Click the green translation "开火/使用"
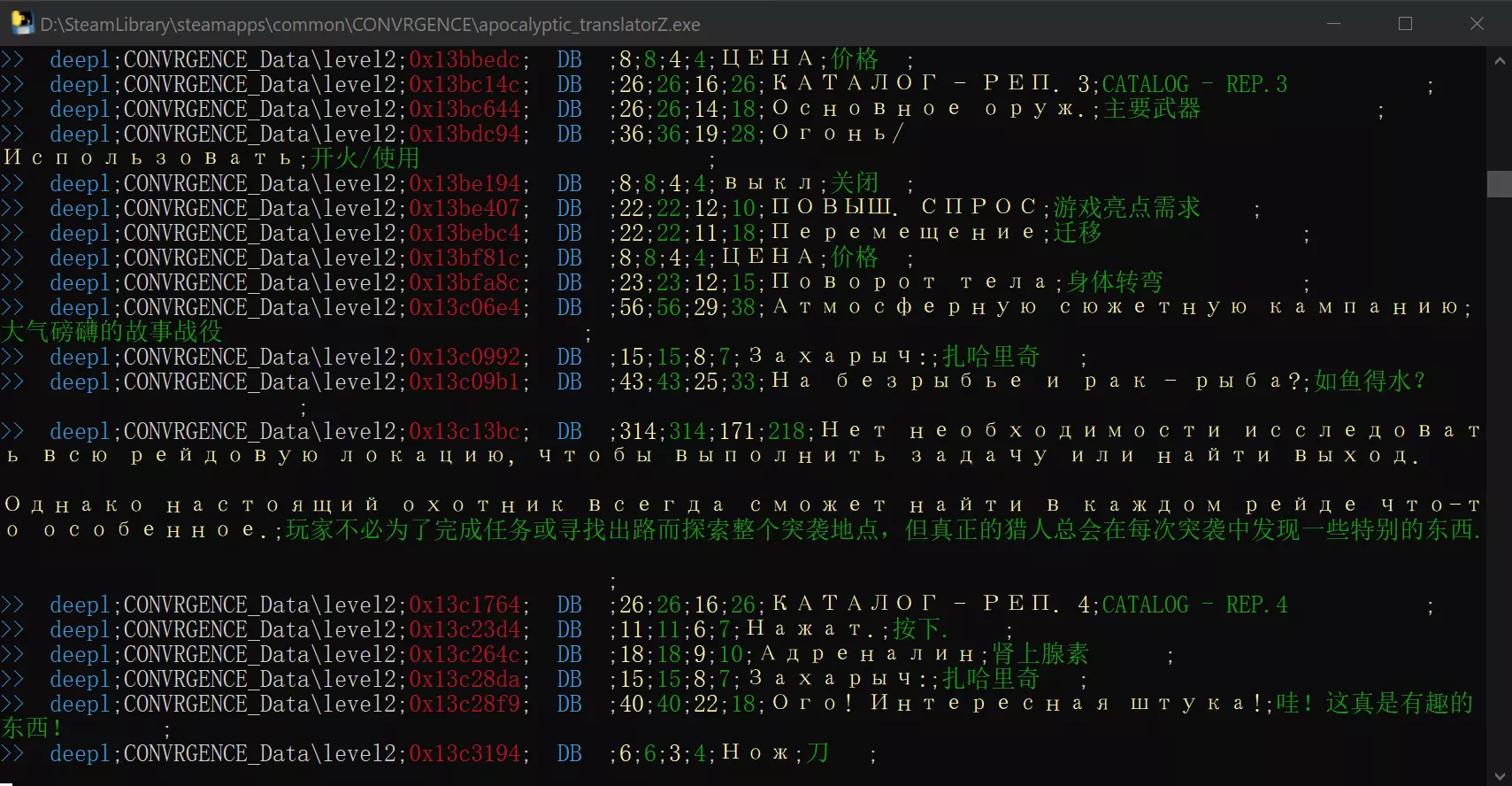Viewport: 1512px width, 786px height. point(365,158)
